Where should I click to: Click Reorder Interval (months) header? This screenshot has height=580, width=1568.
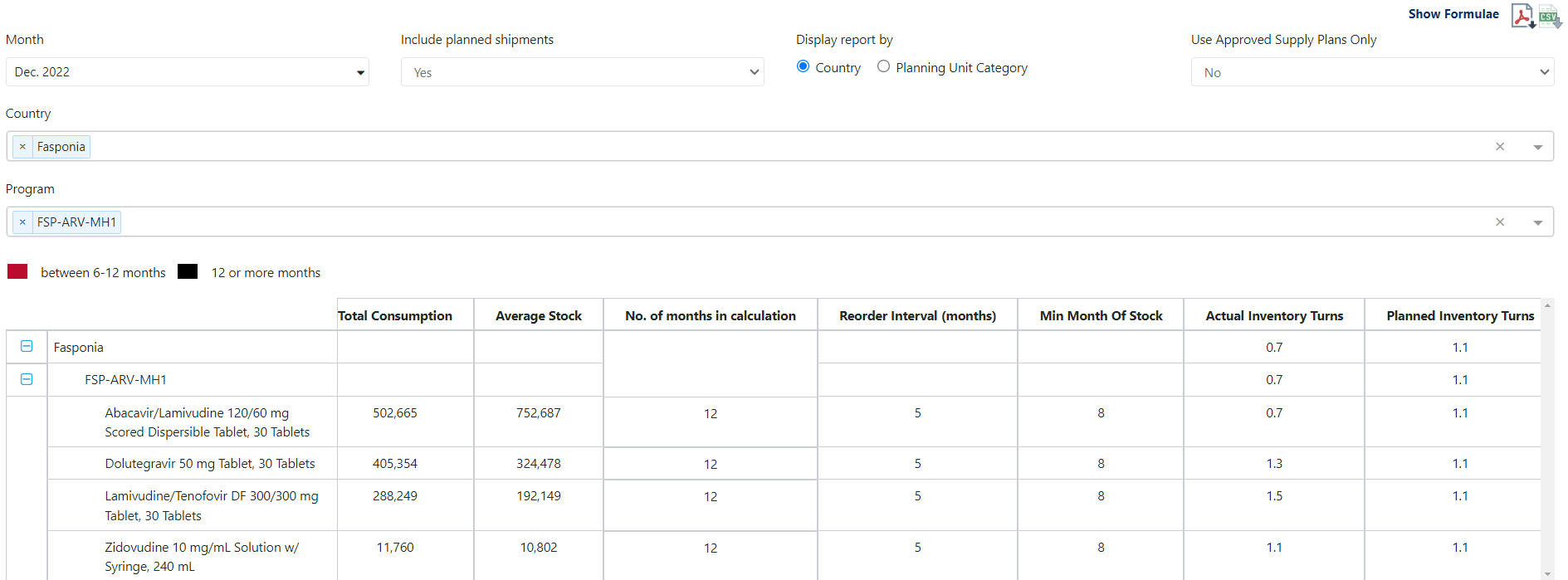pos(917,316)
